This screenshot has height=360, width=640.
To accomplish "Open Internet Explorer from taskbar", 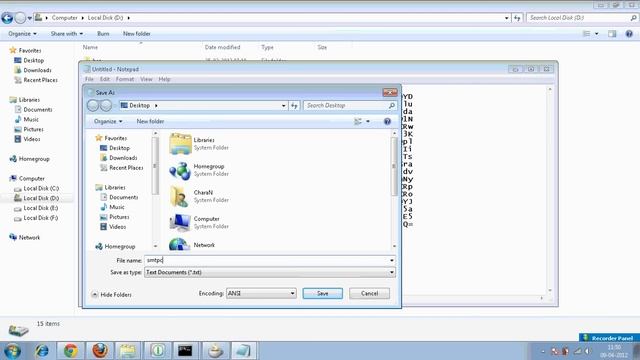I will click(x=42, y=351).
